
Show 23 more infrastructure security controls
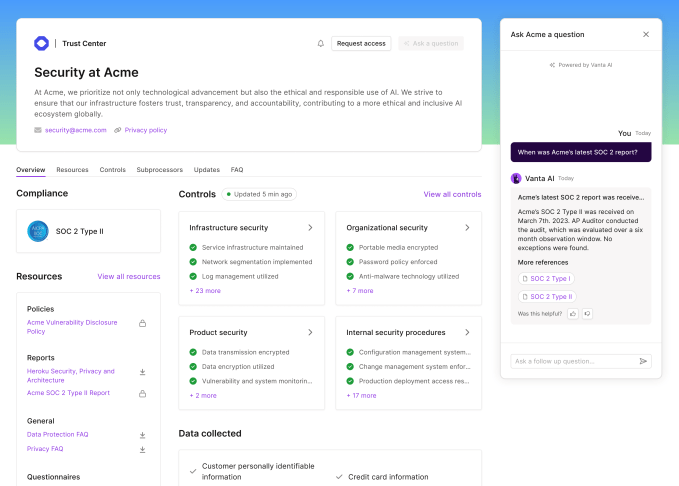pos(205,291)
